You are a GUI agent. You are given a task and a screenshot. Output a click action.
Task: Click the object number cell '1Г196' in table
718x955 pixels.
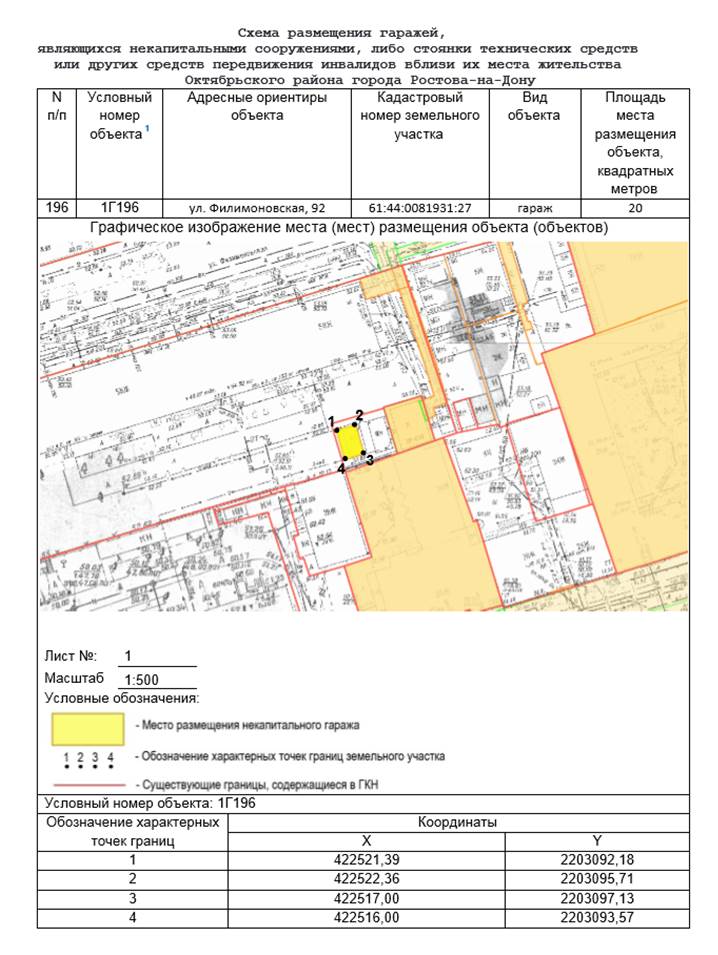(119, 208)
